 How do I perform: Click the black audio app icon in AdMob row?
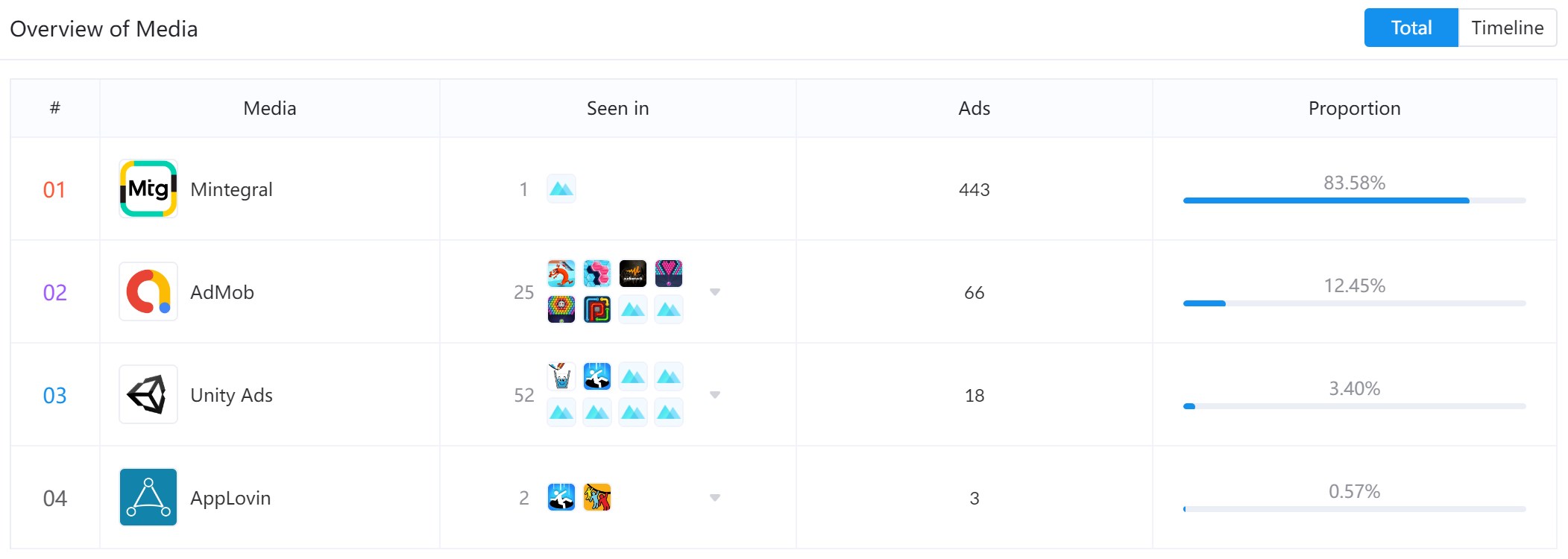[x=633, y=274]
